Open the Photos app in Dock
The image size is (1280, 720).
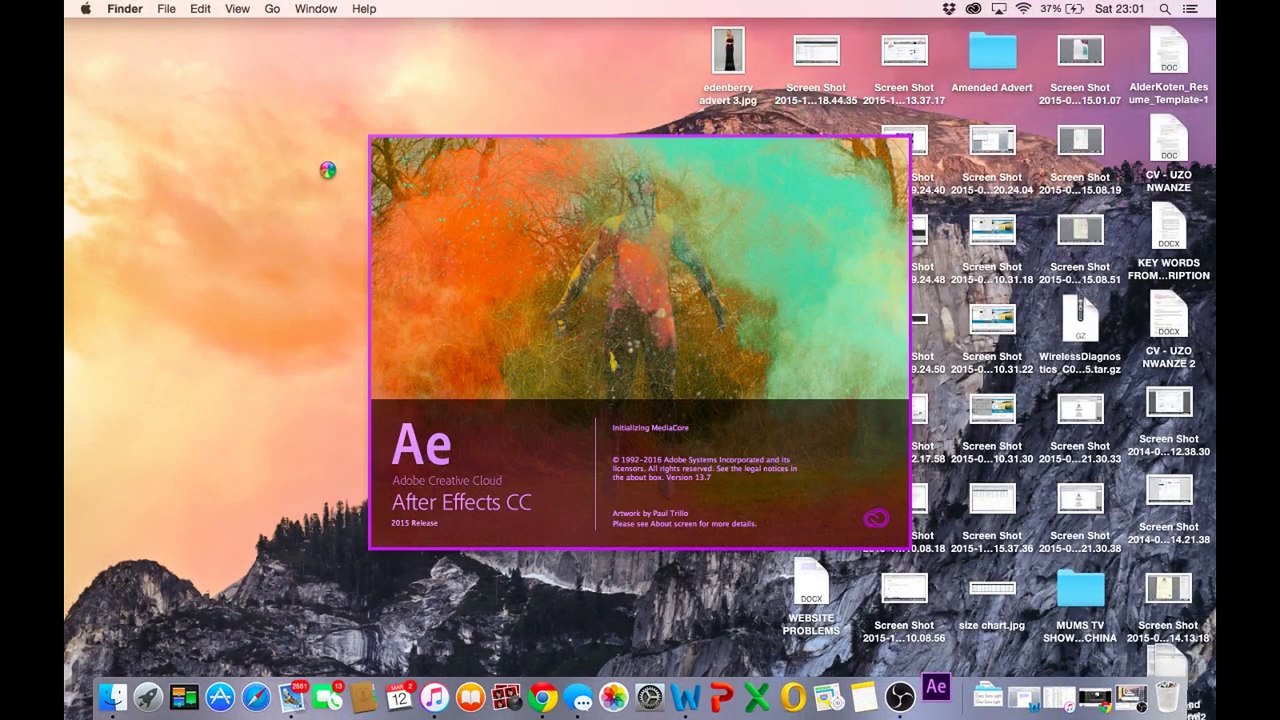pyautogui.click(x=614, y=697)
